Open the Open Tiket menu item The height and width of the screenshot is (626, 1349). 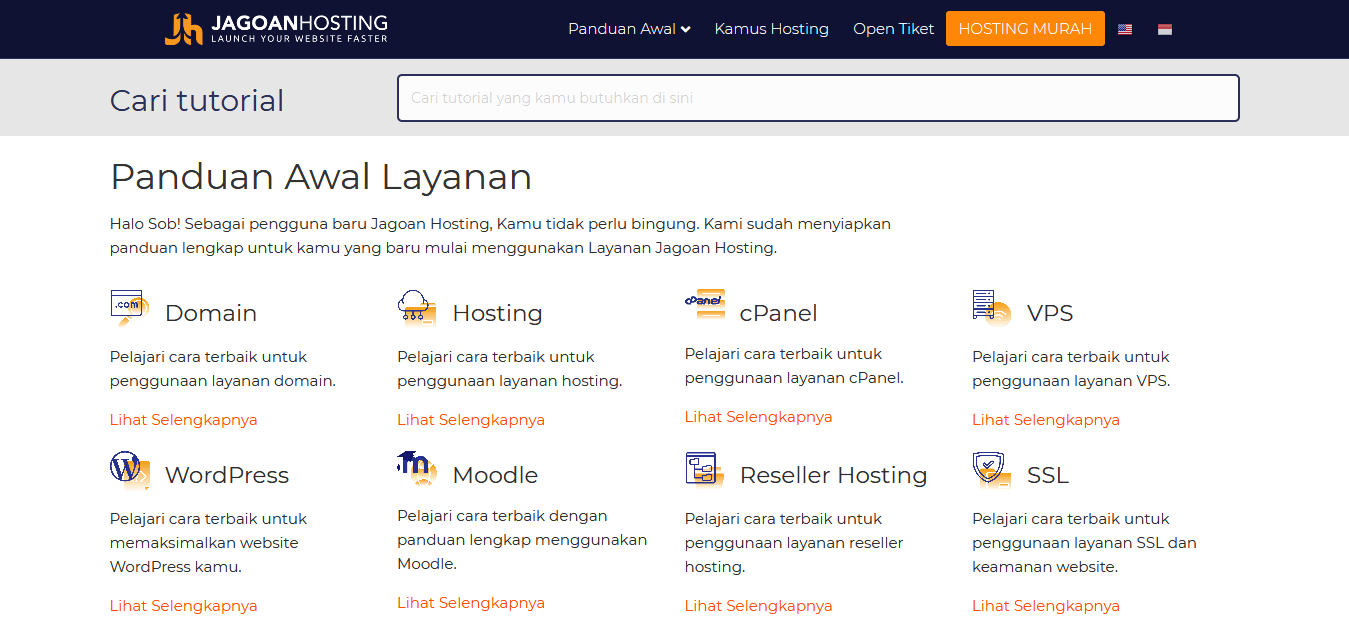[893, 29]
